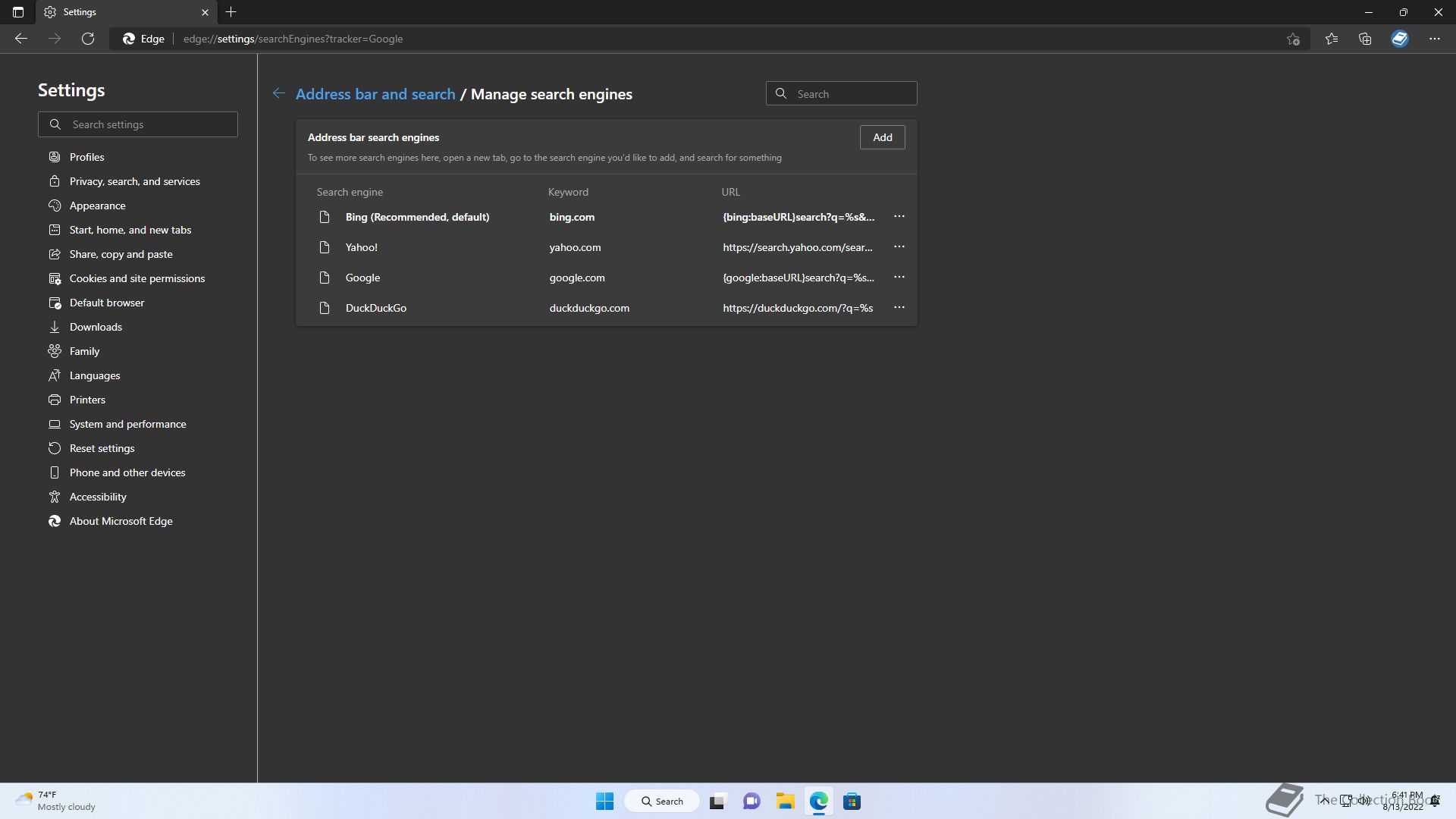
Task: Open weather widget Mostly cloudy
Action: 55,801
